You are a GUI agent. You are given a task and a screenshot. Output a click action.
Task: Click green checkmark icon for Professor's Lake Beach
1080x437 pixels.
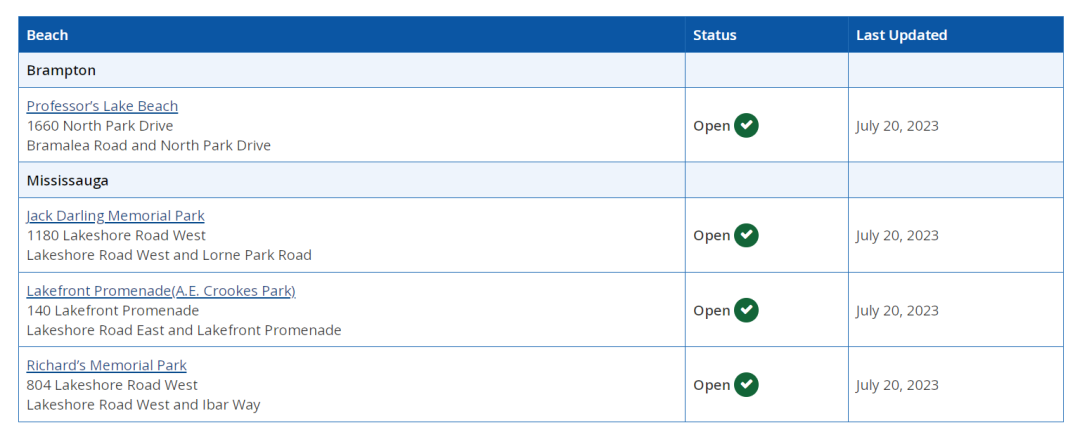[746, 126]
